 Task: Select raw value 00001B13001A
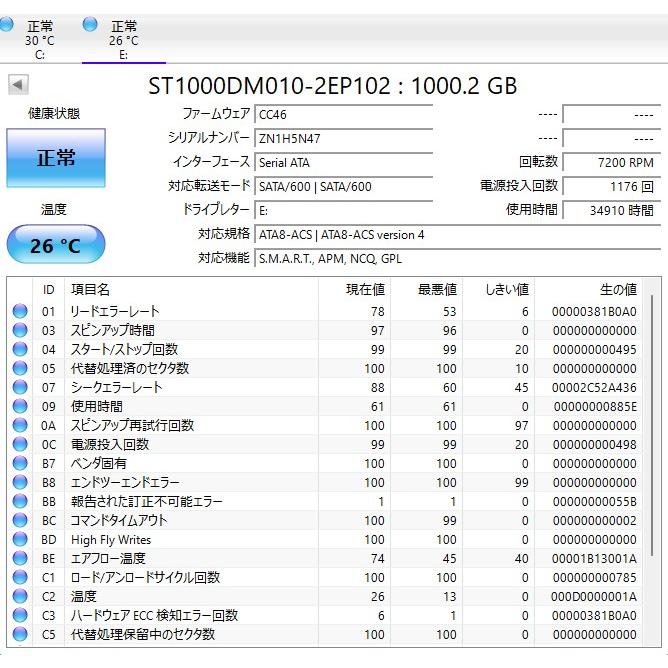(x=594, y=559)
